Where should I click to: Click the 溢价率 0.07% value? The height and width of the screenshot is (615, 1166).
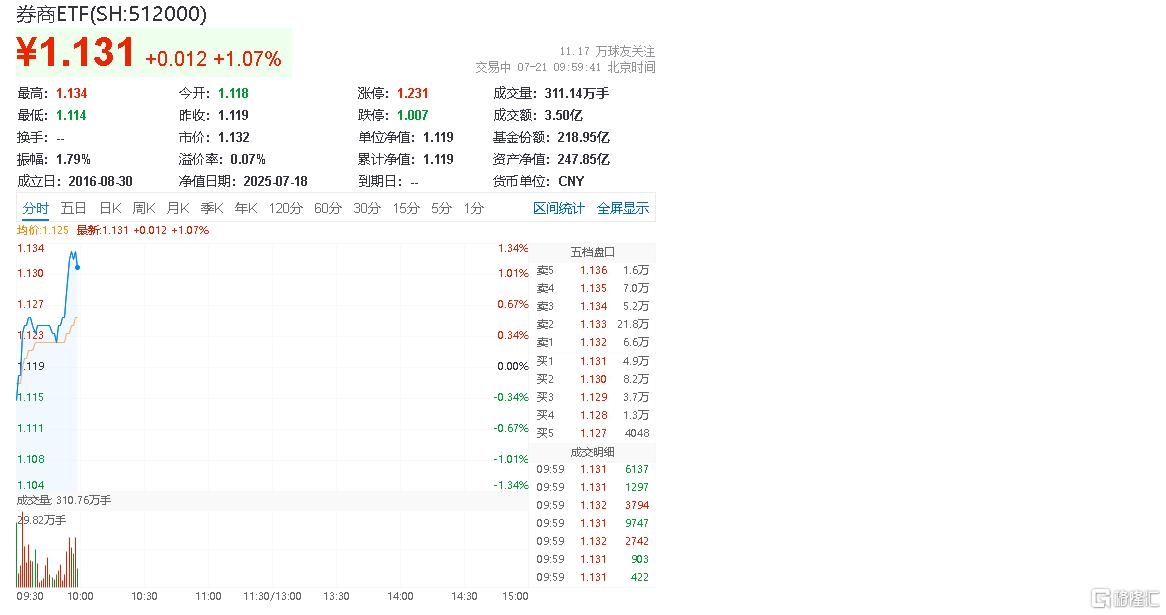pyautogui.click(x=248, y=159)
